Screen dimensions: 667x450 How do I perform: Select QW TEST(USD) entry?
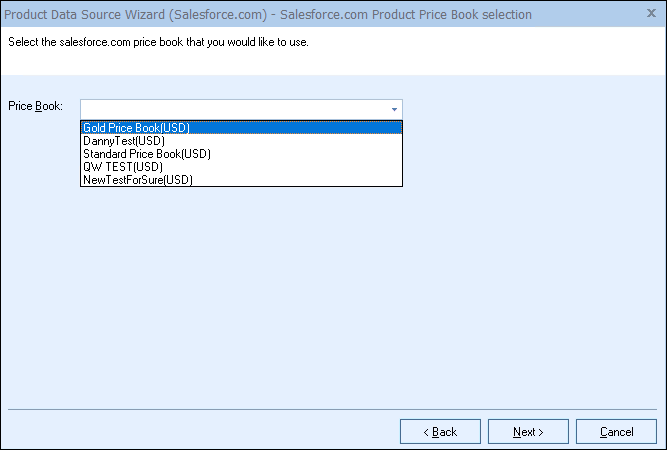[241, 167]
